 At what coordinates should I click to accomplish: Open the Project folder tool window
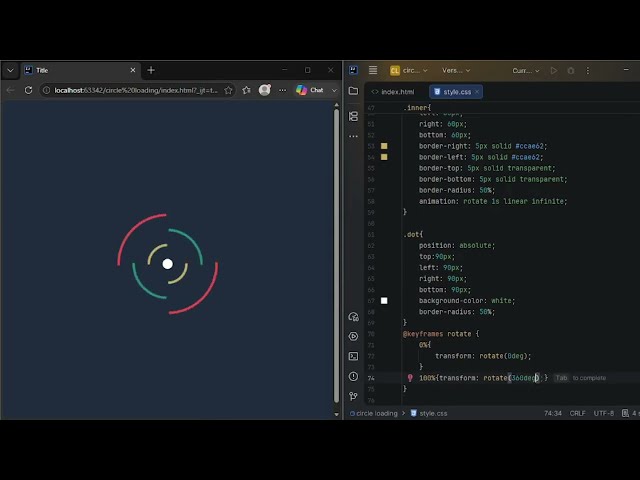tap(353, 91)
